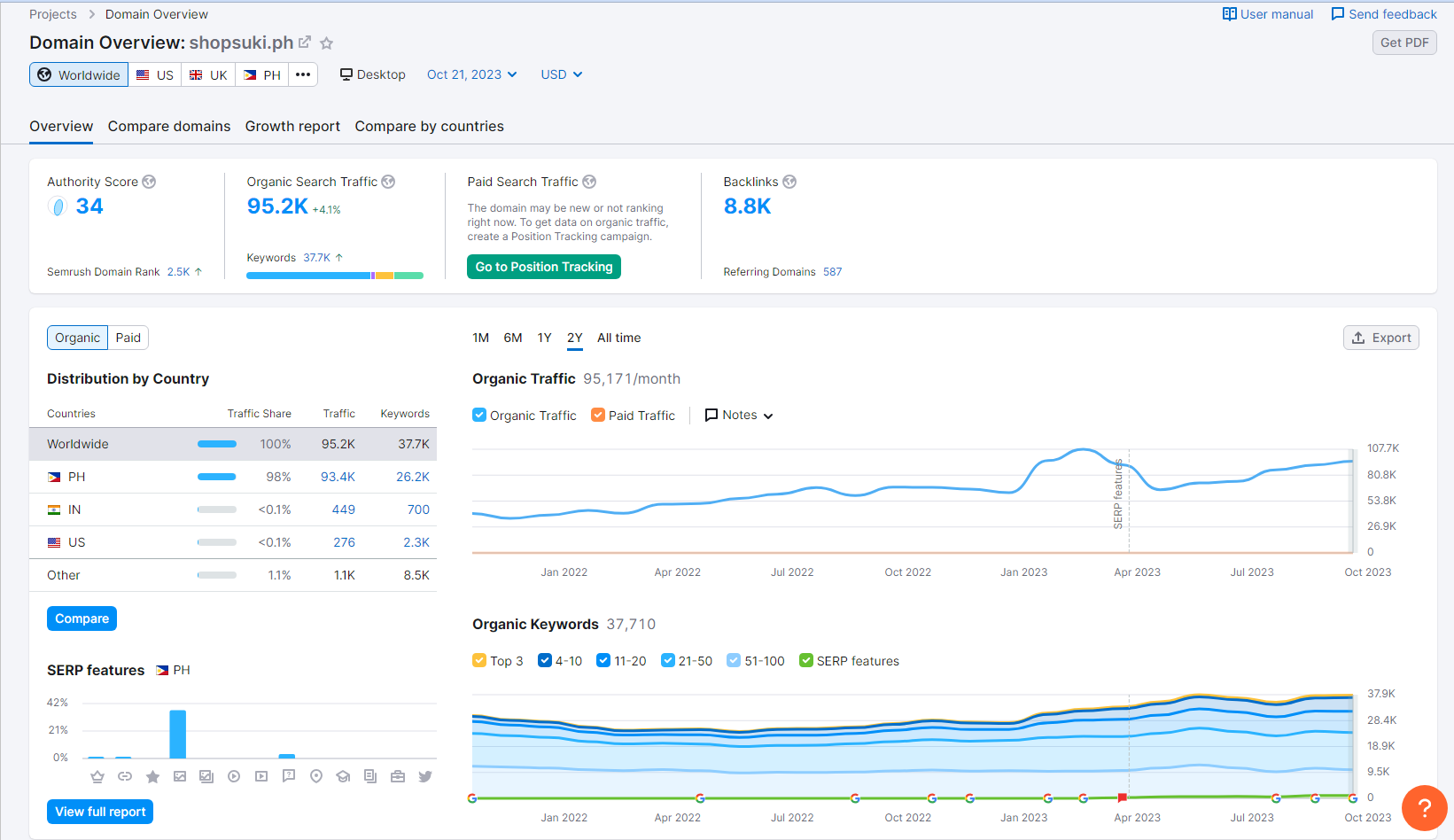Click the Compare button under countries
Image resolution: width=1454 pixels, height=840 pixels.
[x=82, y=618]
